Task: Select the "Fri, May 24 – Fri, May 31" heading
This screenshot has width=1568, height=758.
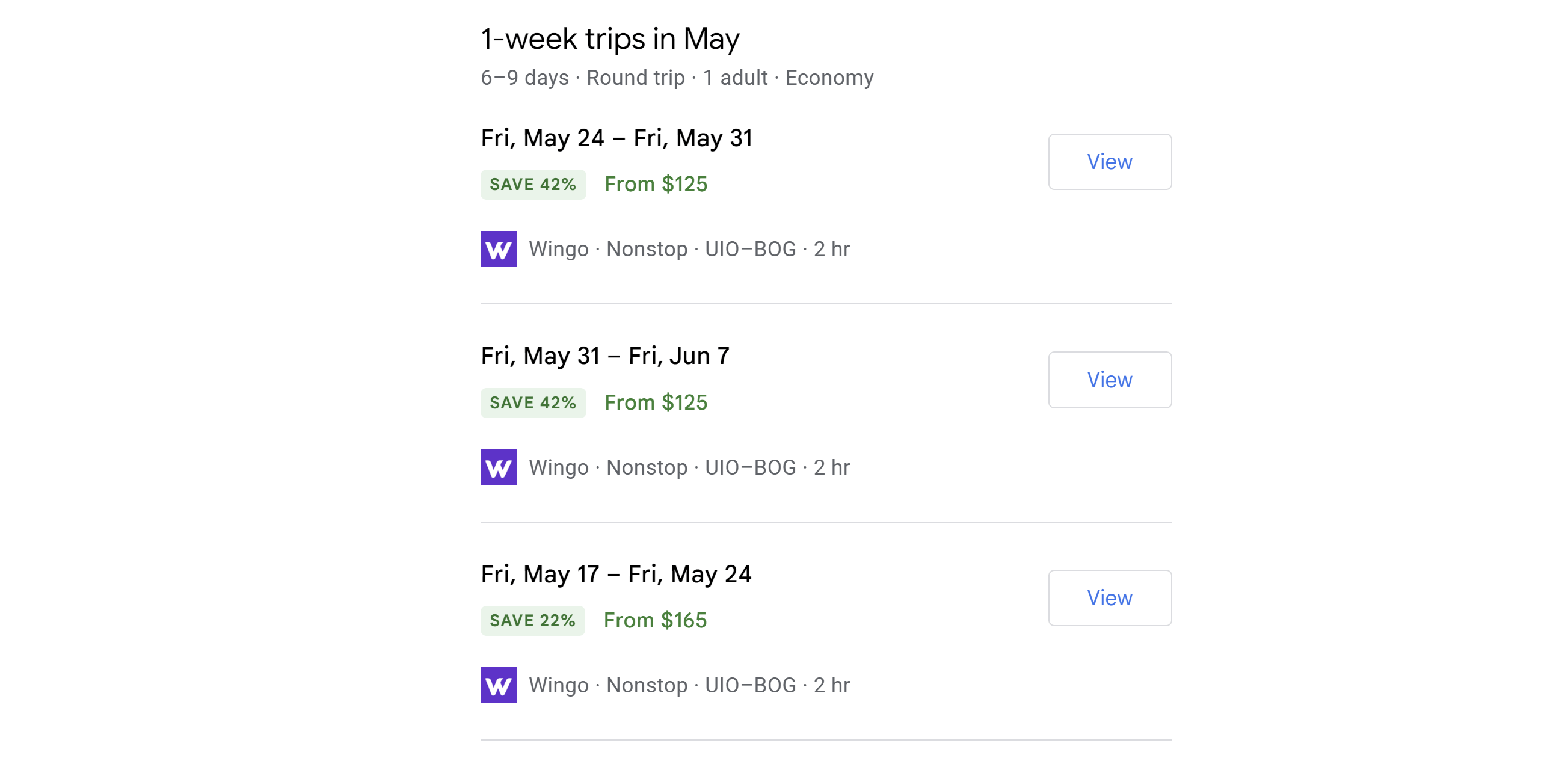Action: 616,138
